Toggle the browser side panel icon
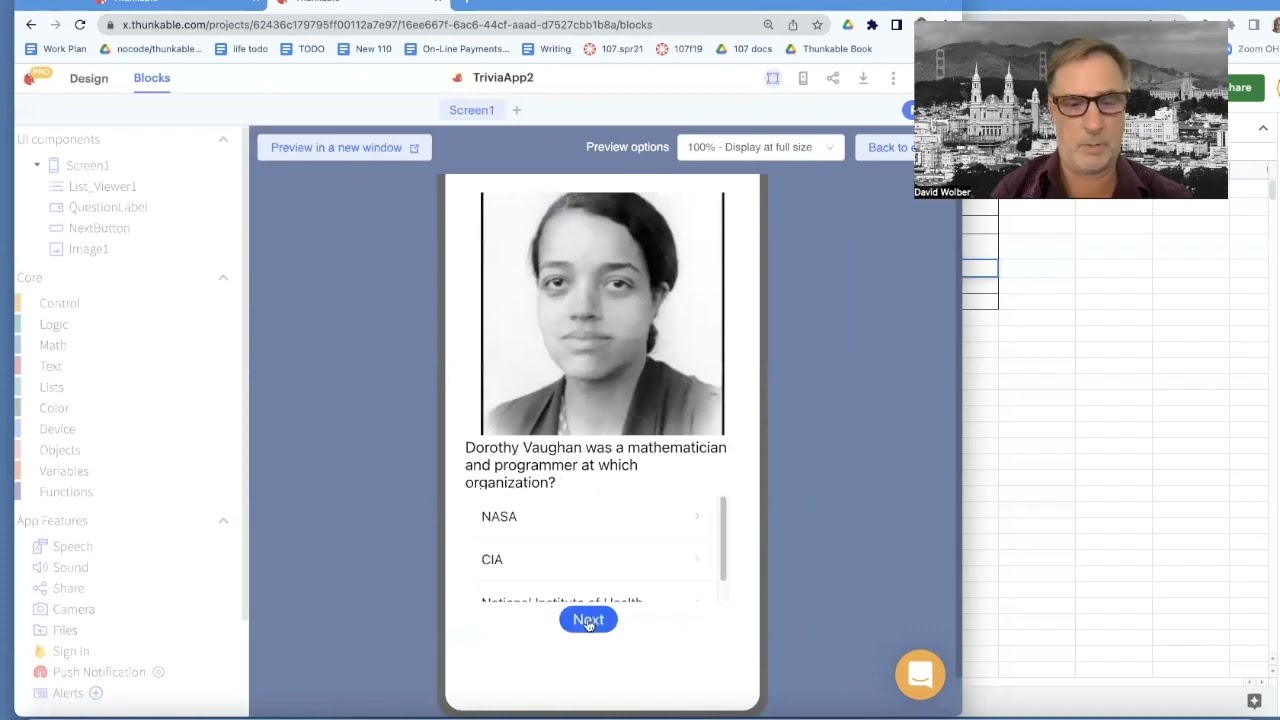This screenshot has height=720, width=1280. (896, 25)
